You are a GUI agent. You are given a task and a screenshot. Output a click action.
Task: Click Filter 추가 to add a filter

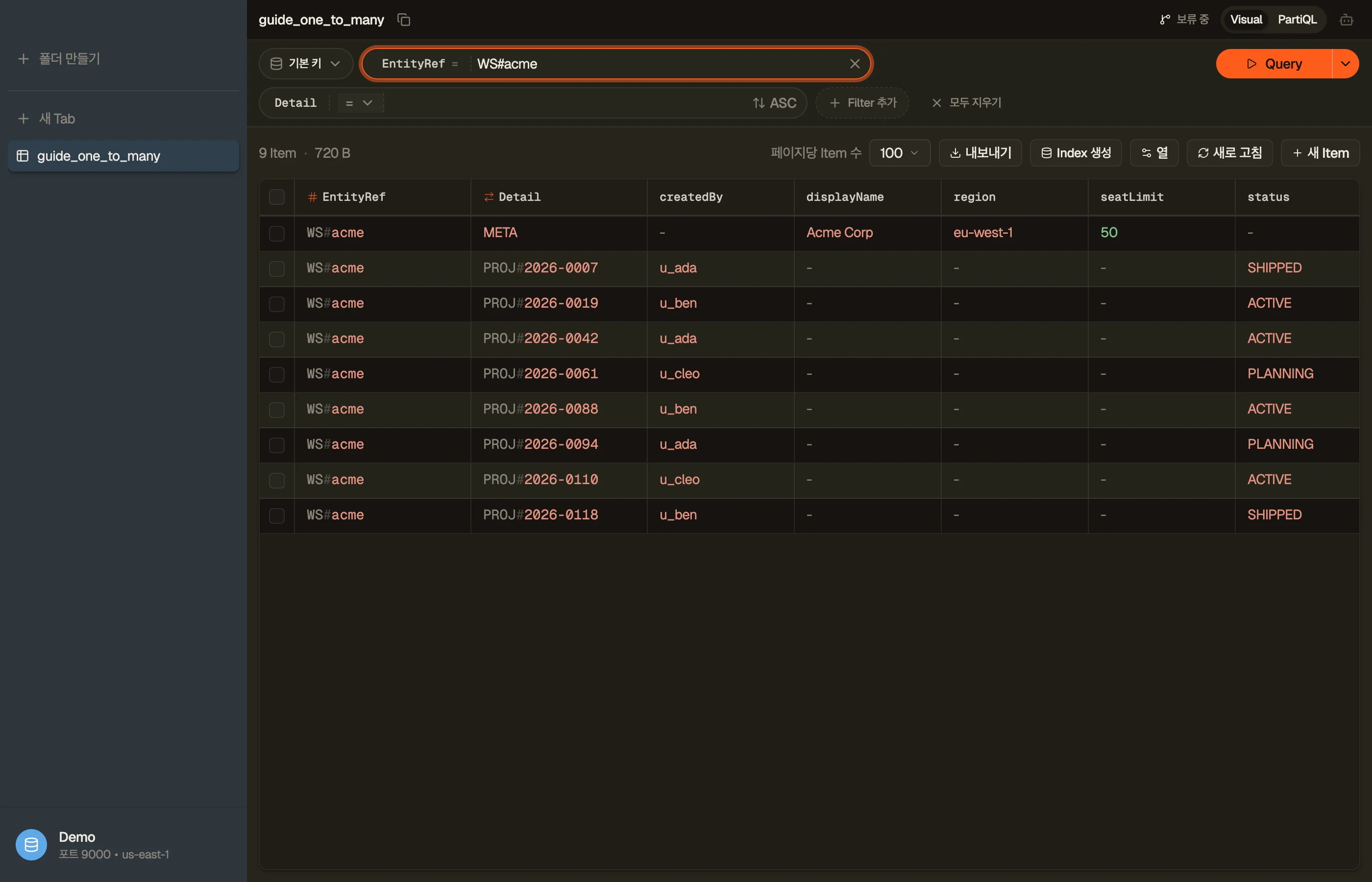pyautogui.click(x=862, y=103)
